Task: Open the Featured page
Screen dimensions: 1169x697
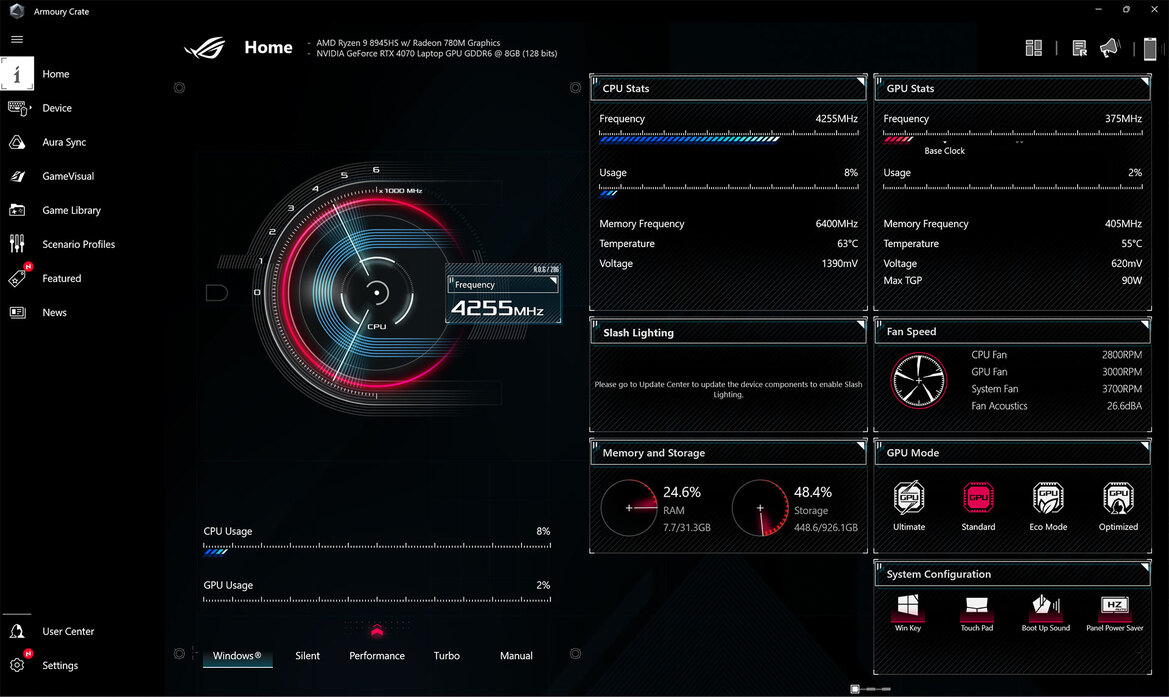Action: point(61,278)
